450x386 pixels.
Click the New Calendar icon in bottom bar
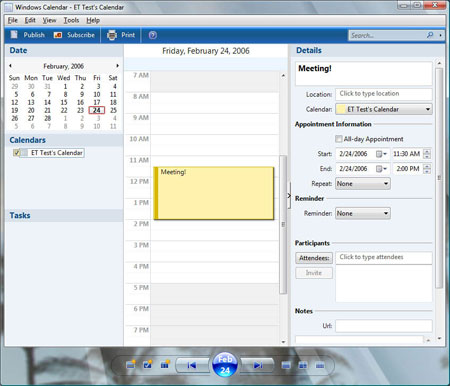point(164,365)
